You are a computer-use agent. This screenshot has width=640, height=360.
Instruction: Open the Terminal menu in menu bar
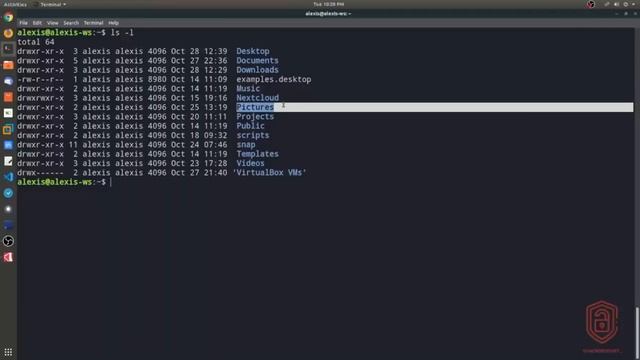click(93, 23)
